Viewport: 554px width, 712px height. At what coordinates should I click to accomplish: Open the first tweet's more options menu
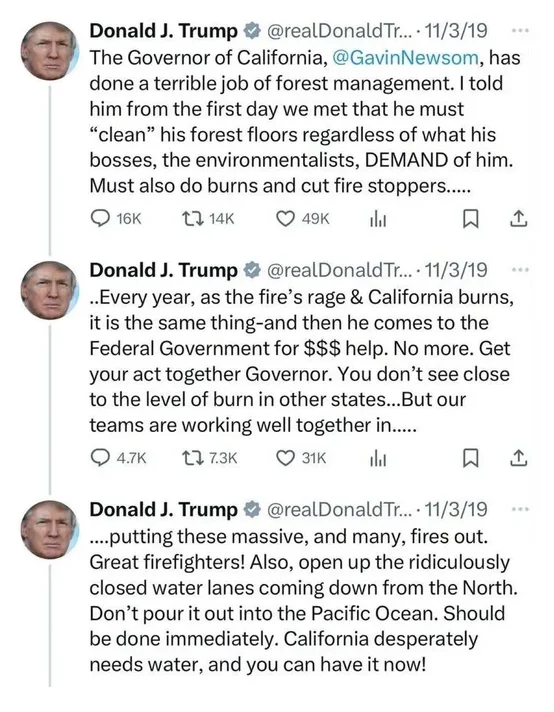520,30
